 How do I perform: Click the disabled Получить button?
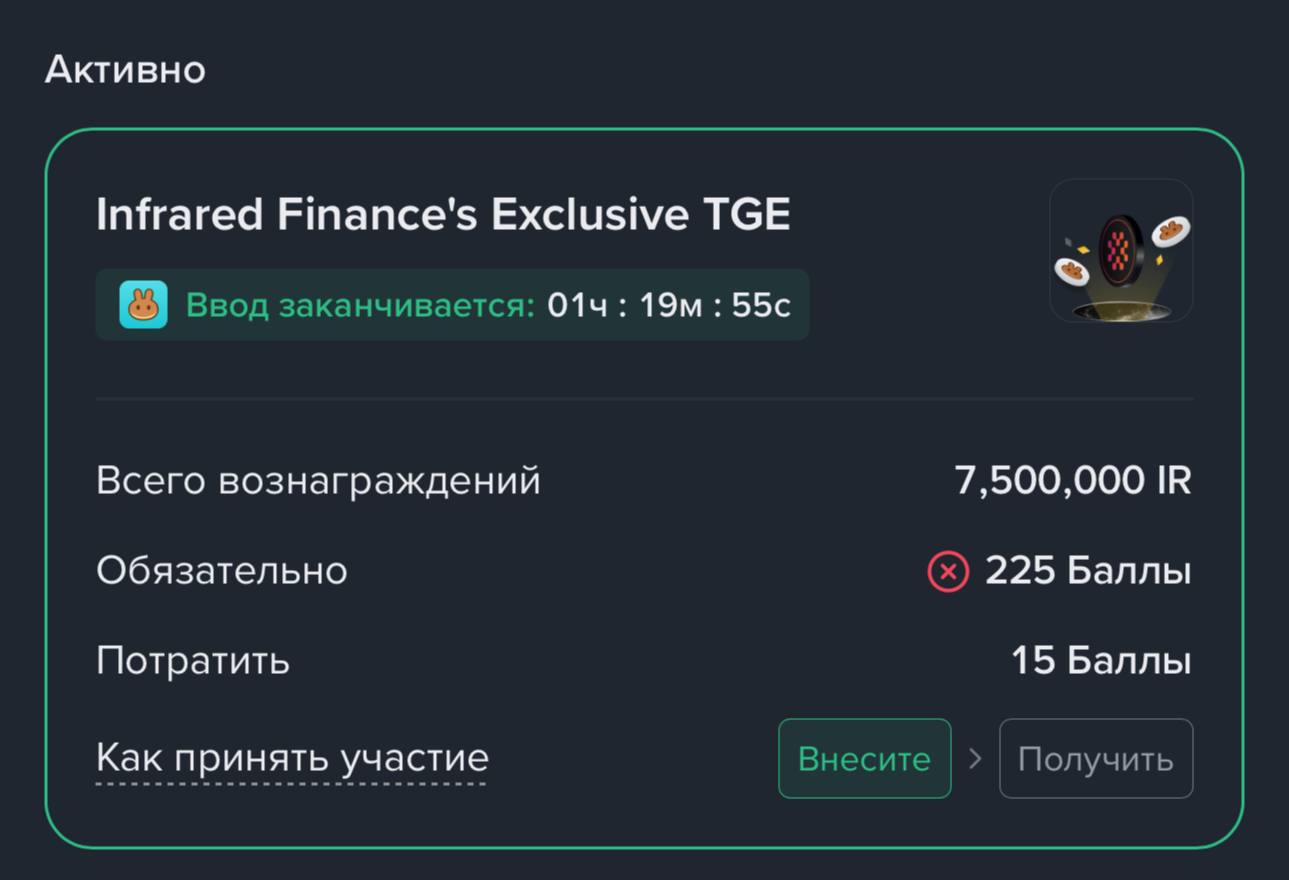click(x=1095, y=758)
